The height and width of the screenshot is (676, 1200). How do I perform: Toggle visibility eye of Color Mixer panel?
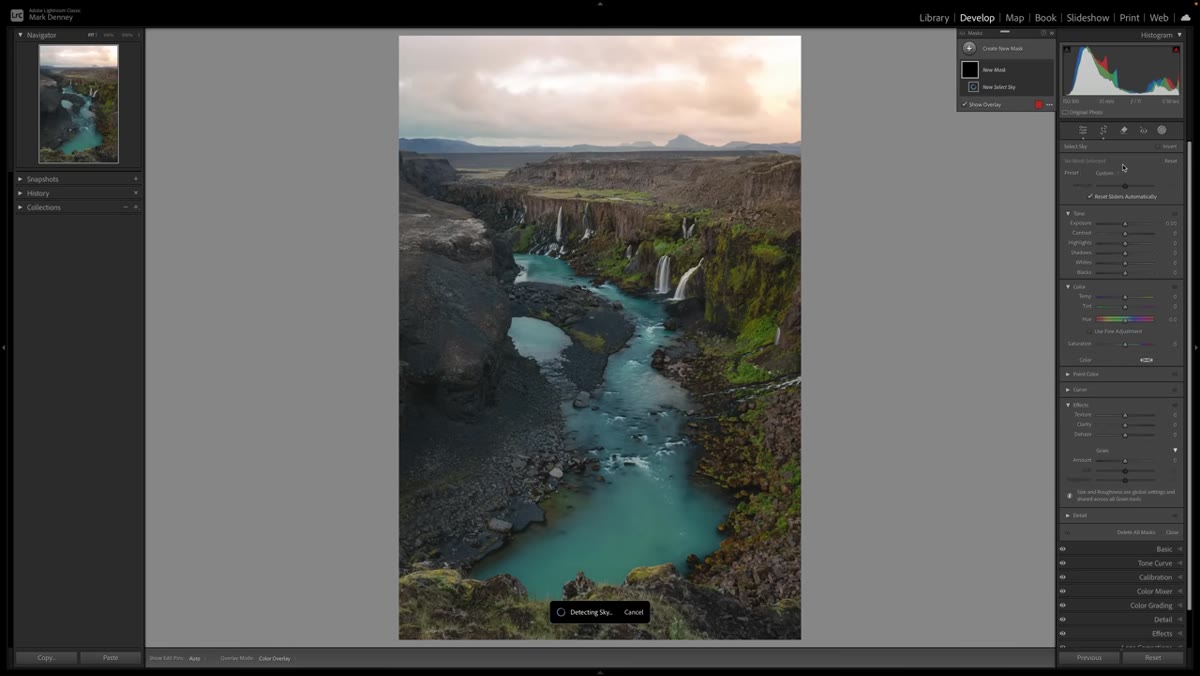[x=1063, y=591]
